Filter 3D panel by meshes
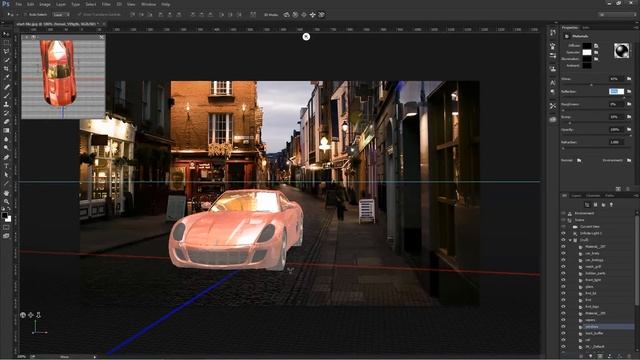The width and height of the screenshot is (640, 360). pyautogui.click(x=595, y=204)
